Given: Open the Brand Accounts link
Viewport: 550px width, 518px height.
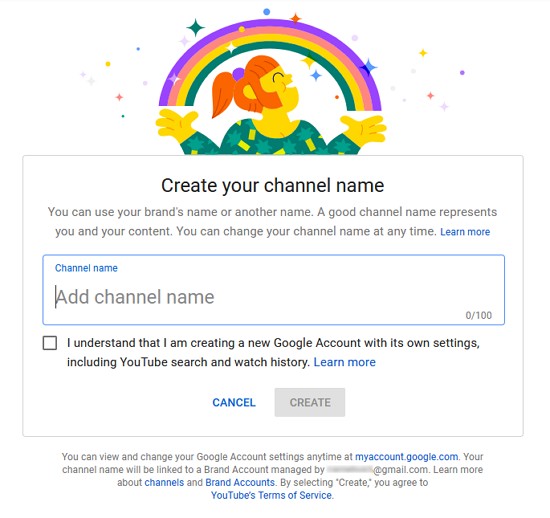Looking at the screenshot, I should pos(240,482).
